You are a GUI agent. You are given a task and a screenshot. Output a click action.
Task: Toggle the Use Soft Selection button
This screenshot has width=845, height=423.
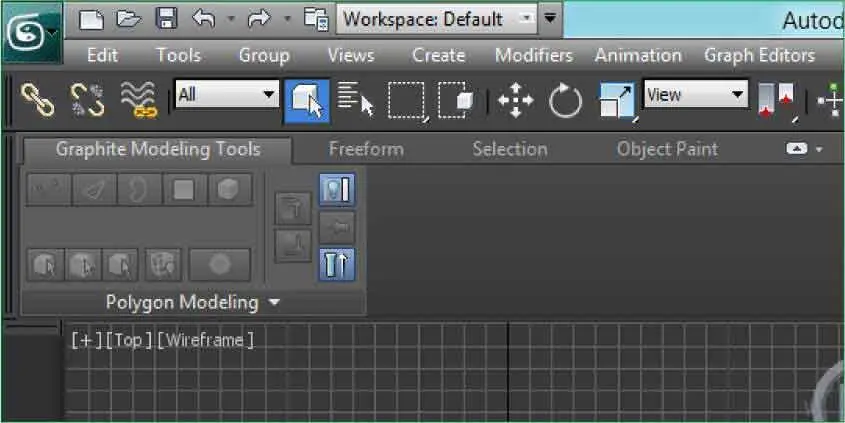(x=220, y=265)
